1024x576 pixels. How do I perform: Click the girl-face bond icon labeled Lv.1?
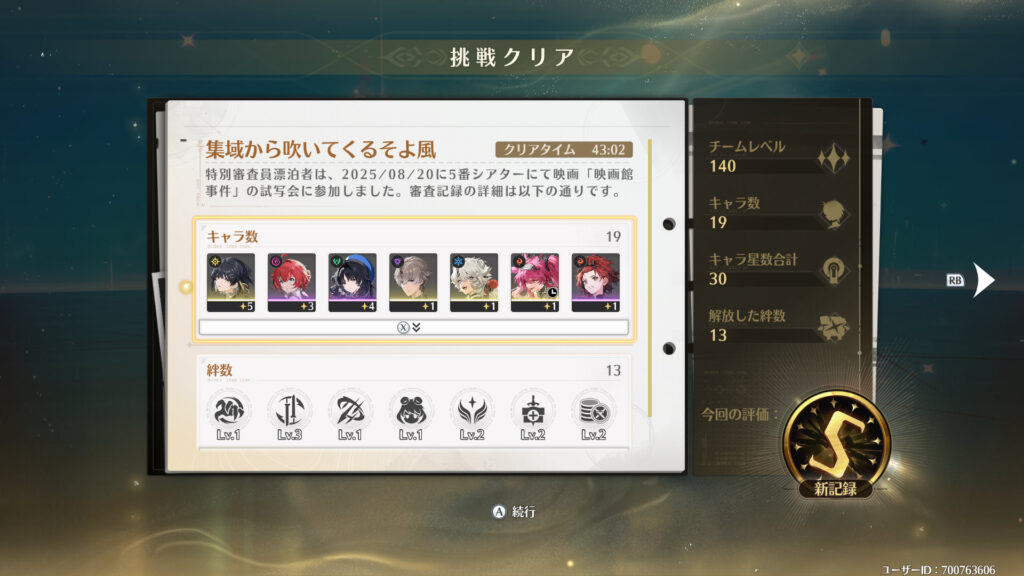tap(411, 415)
